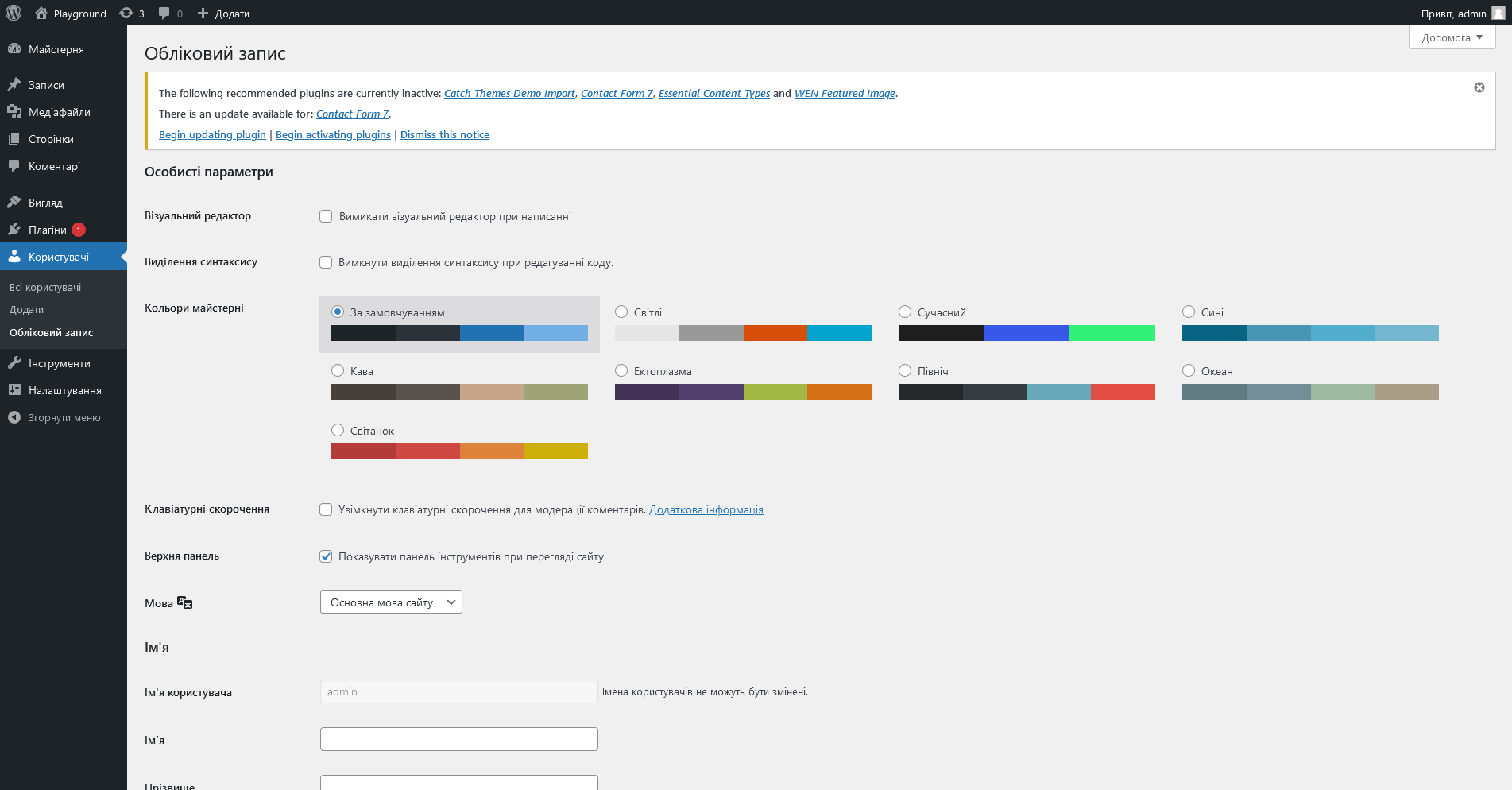Click the admin avatar icon
Viewport: 1512px width, 790px height.
pos(1498,13)
